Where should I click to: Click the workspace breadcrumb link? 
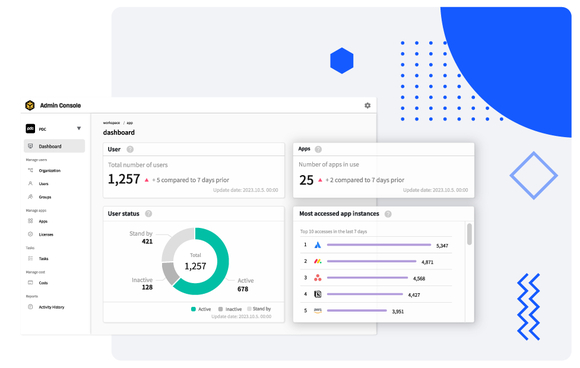pyautogui.click(x=111, y=123)
